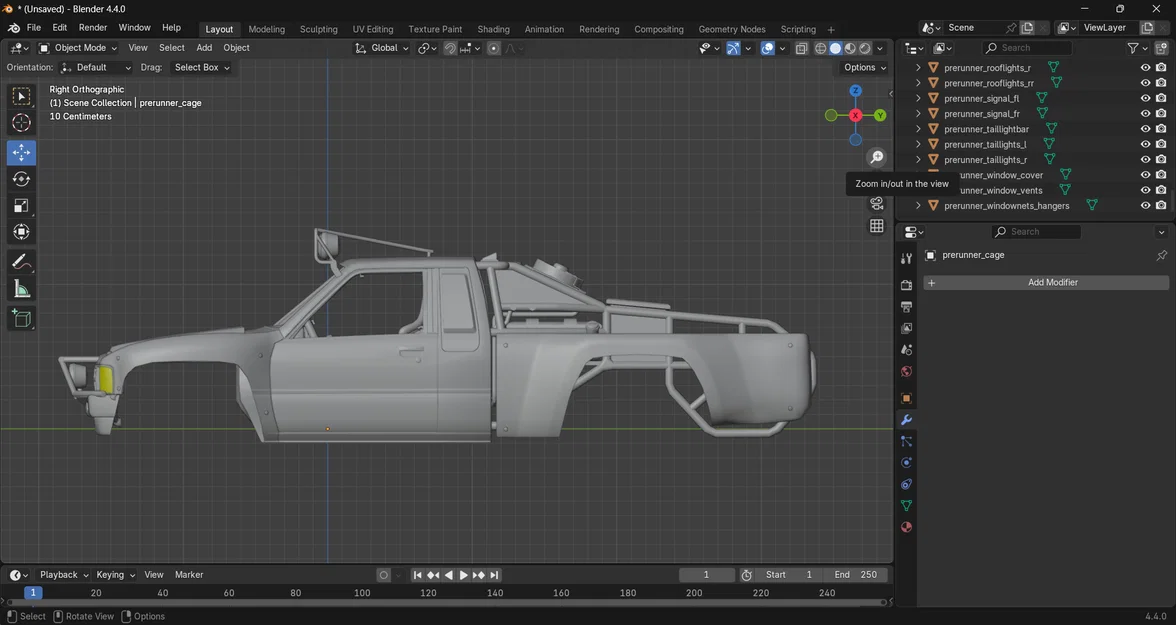The width and height of the screenshot is (1176, 625).
Task: Select the Rotate tool
Action: (21, 179)
